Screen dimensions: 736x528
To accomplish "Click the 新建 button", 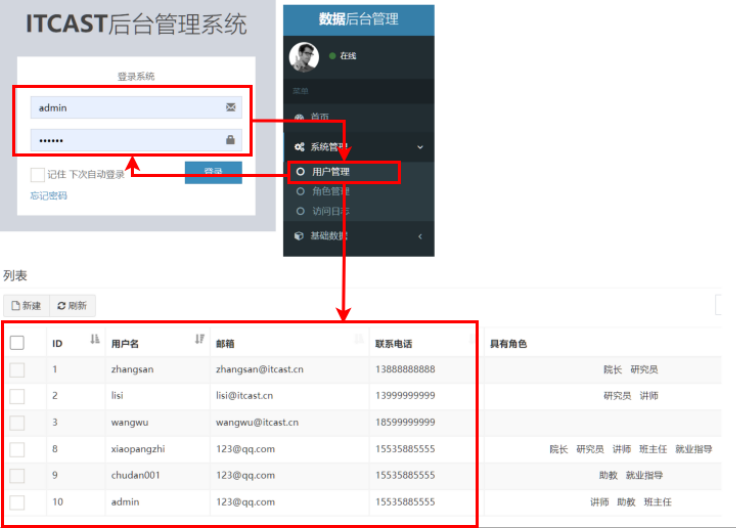I will click(25, 305).
